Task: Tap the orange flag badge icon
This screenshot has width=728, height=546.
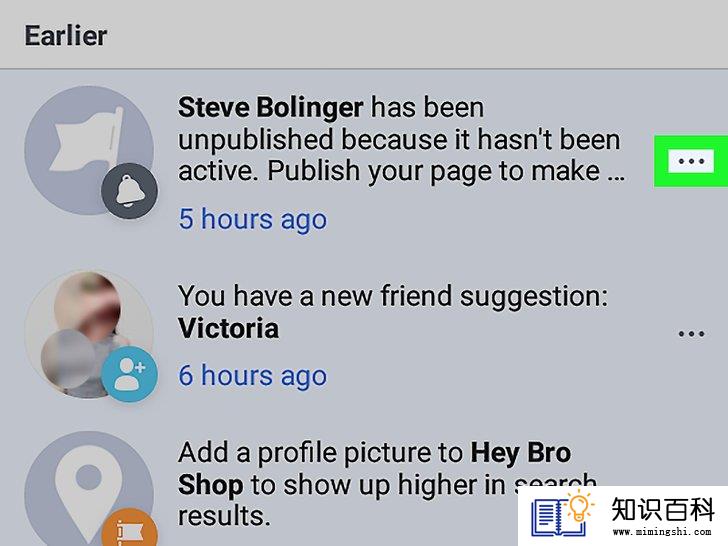Action: pos(130,528)
